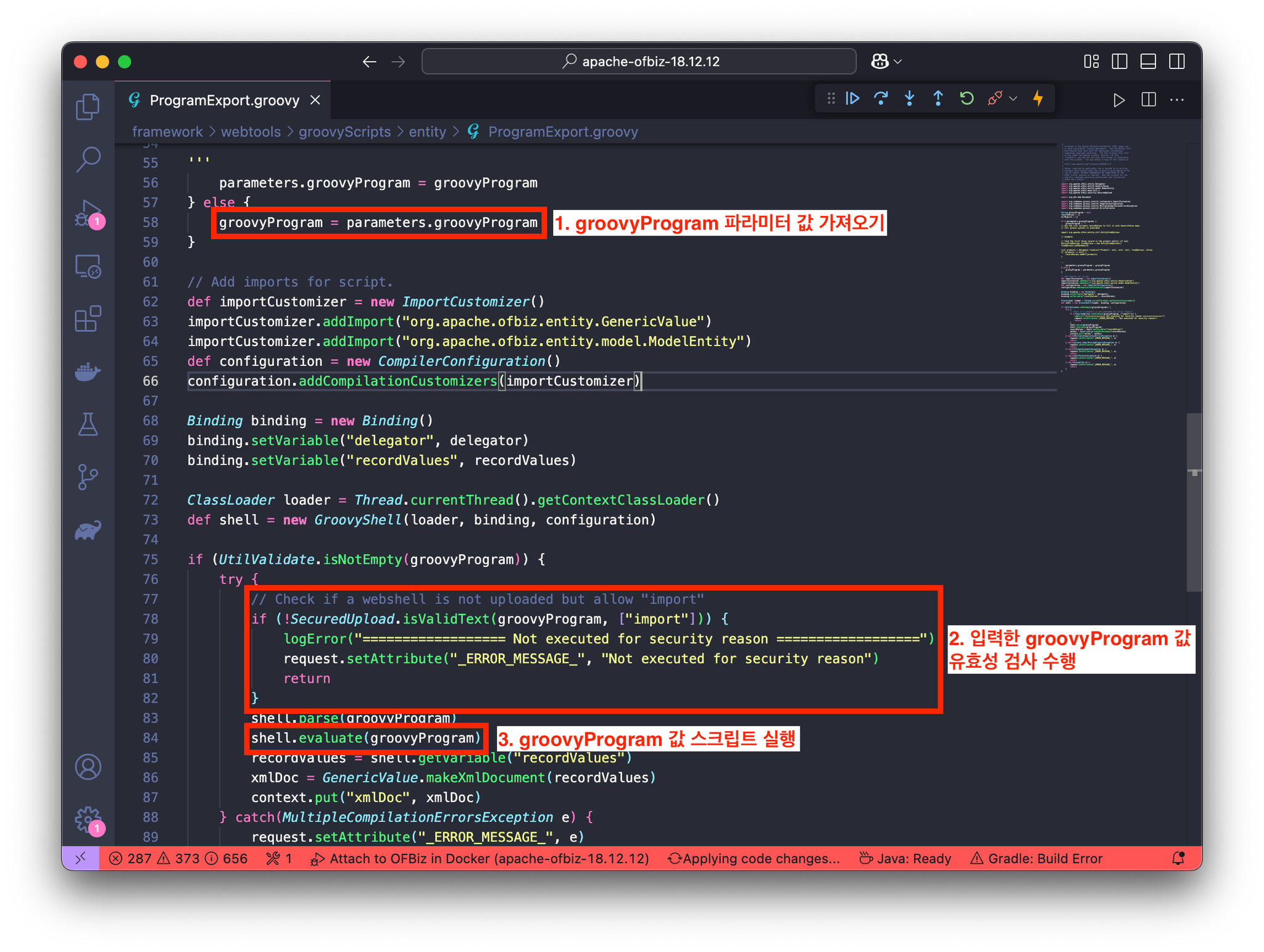The width and height of the screenshot is (1264, 952).
Task: Restart the debug session
Action: 967,99
